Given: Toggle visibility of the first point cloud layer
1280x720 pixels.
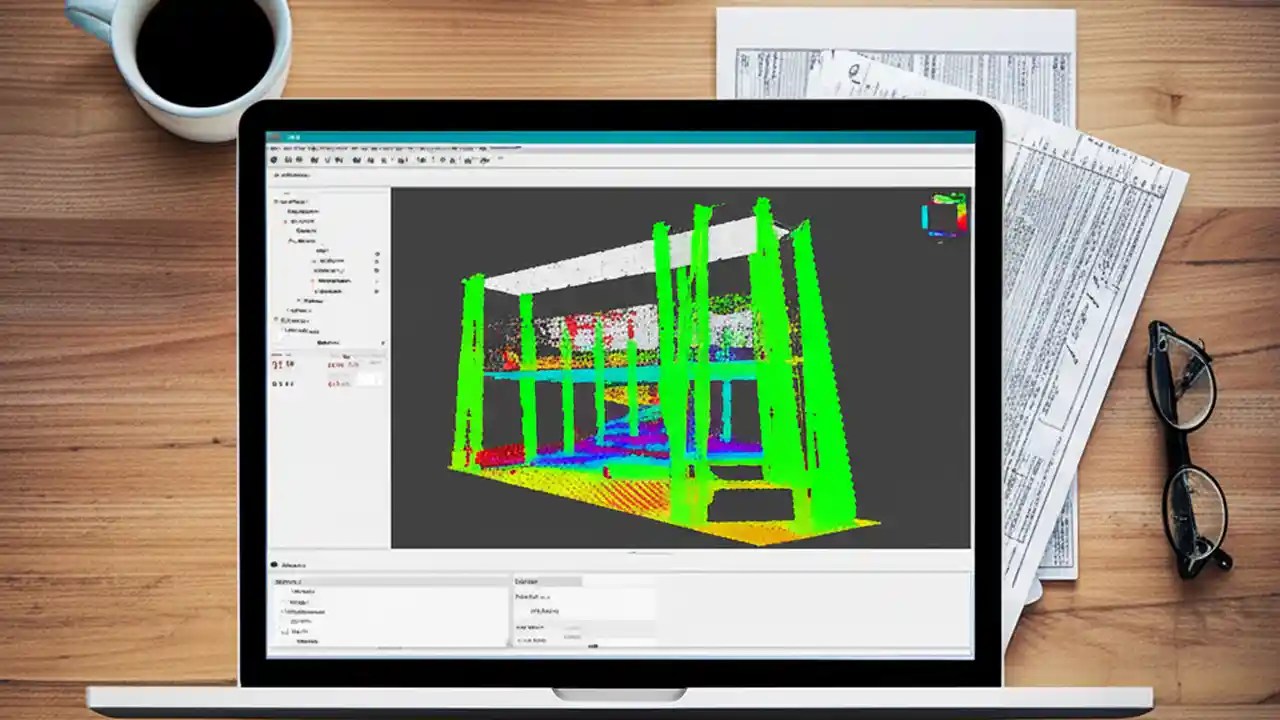Looking at the screenshot, I should coord(377,252).
